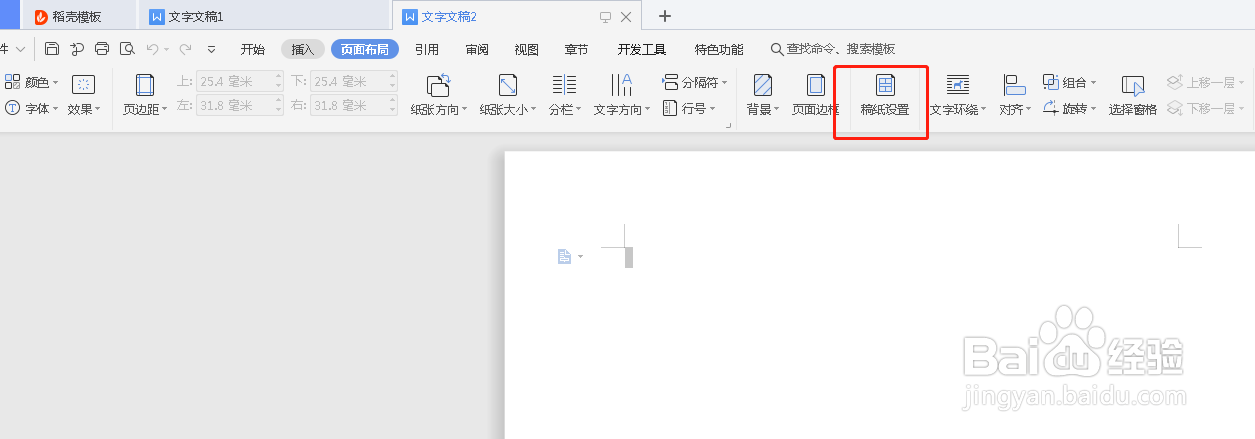Open the 纸张大小 paper size options

coord(508,95)
